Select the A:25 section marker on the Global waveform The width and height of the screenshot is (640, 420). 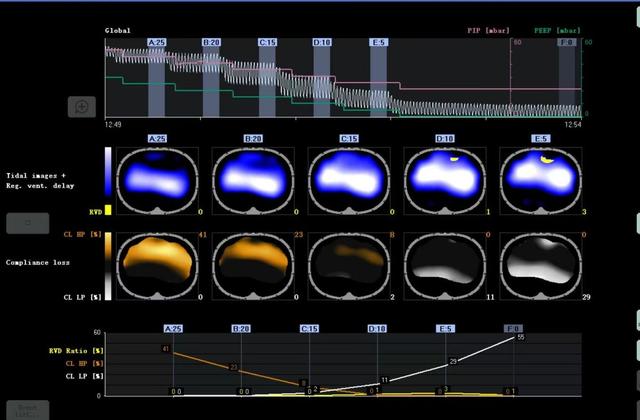(x=157, y=43)
